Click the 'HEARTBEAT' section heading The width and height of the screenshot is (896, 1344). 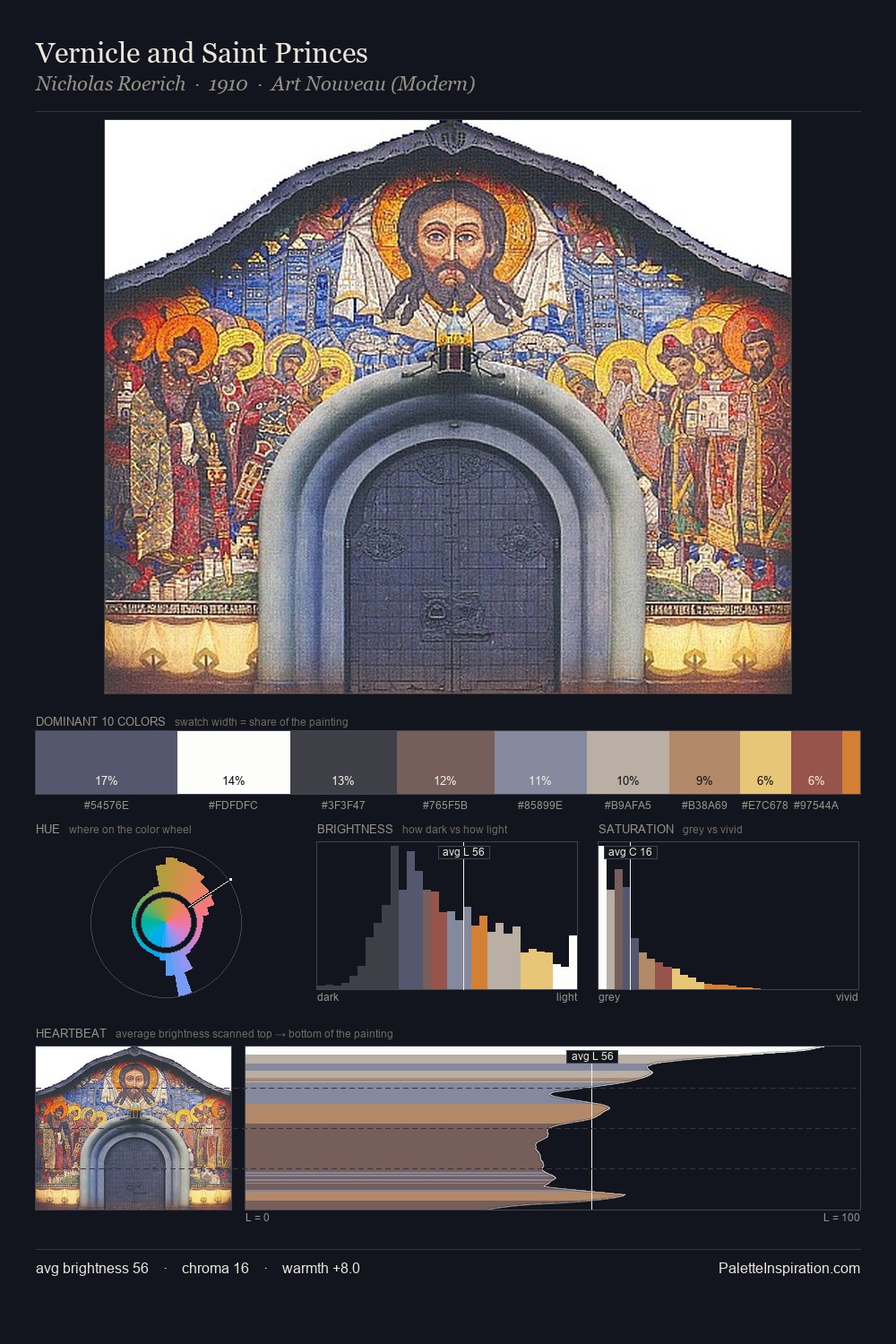pyautogui.click(x=71, y=1033)
